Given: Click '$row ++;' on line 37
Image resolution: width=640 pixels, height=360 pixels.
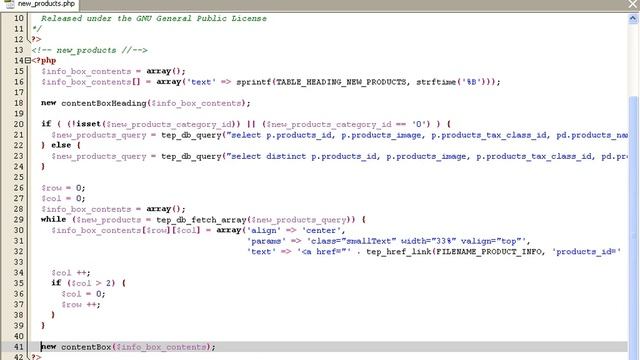Looking at the screenshot, I should pyautogui.click(x=81, y=305).
